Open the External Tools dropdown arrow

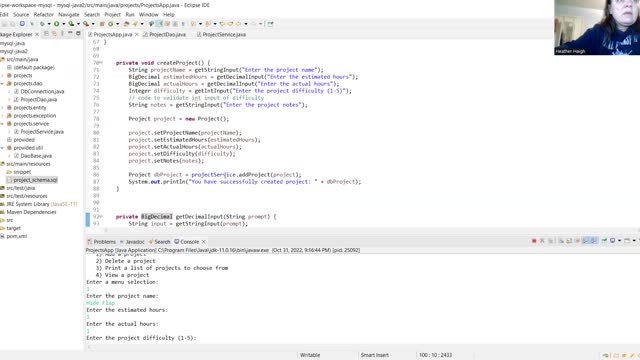93,24
